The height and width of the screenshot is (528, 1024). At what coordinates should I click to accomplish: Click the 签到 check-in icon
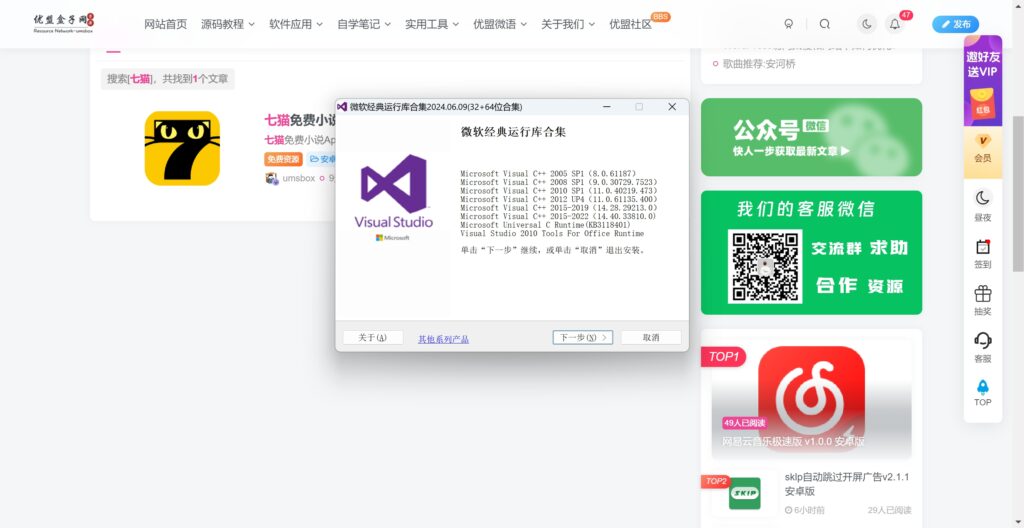[983, 254]
